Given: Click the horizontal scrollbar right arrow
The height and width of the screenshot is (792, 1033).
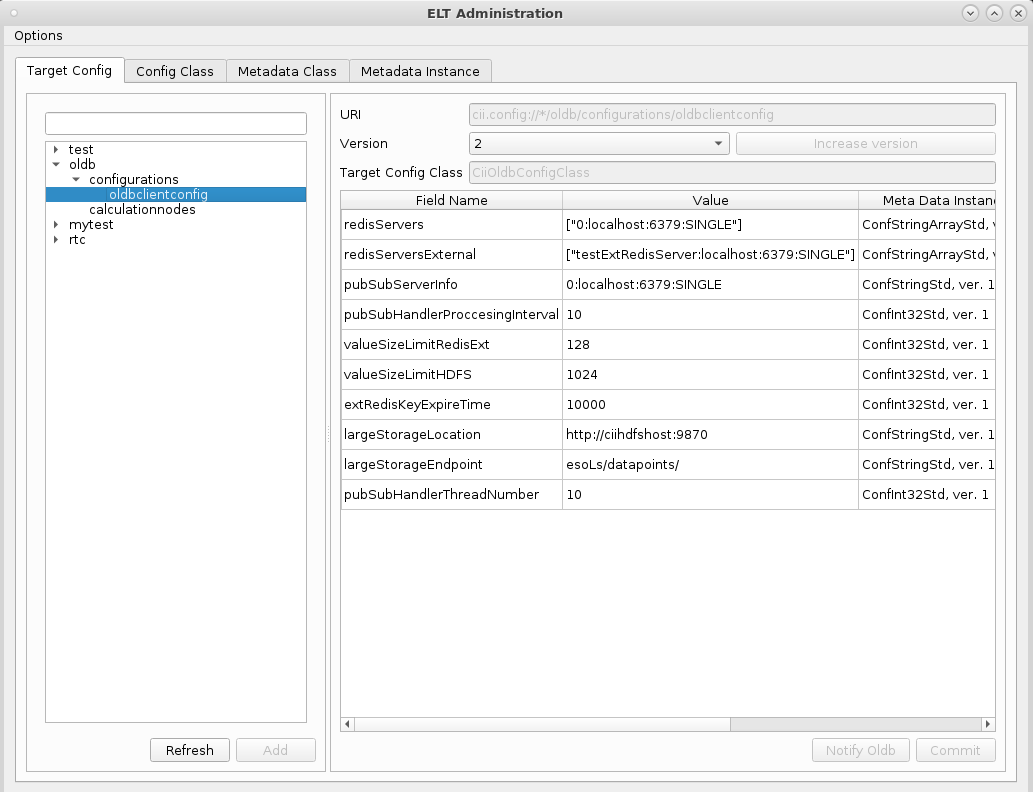Looking at the screenshot, I should (988, 724).
